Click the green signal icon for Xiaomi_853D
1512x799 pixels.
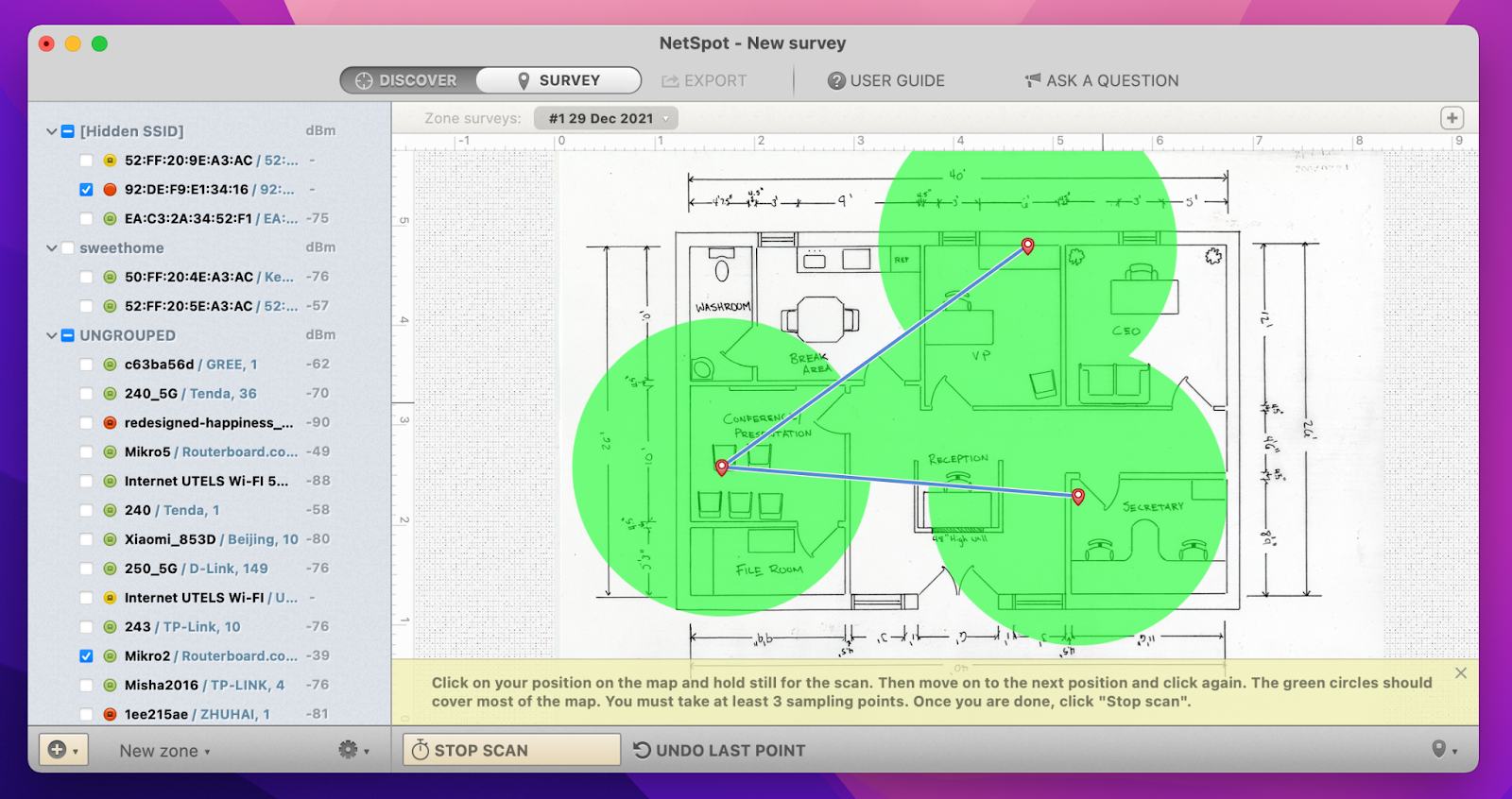[110, 539]
